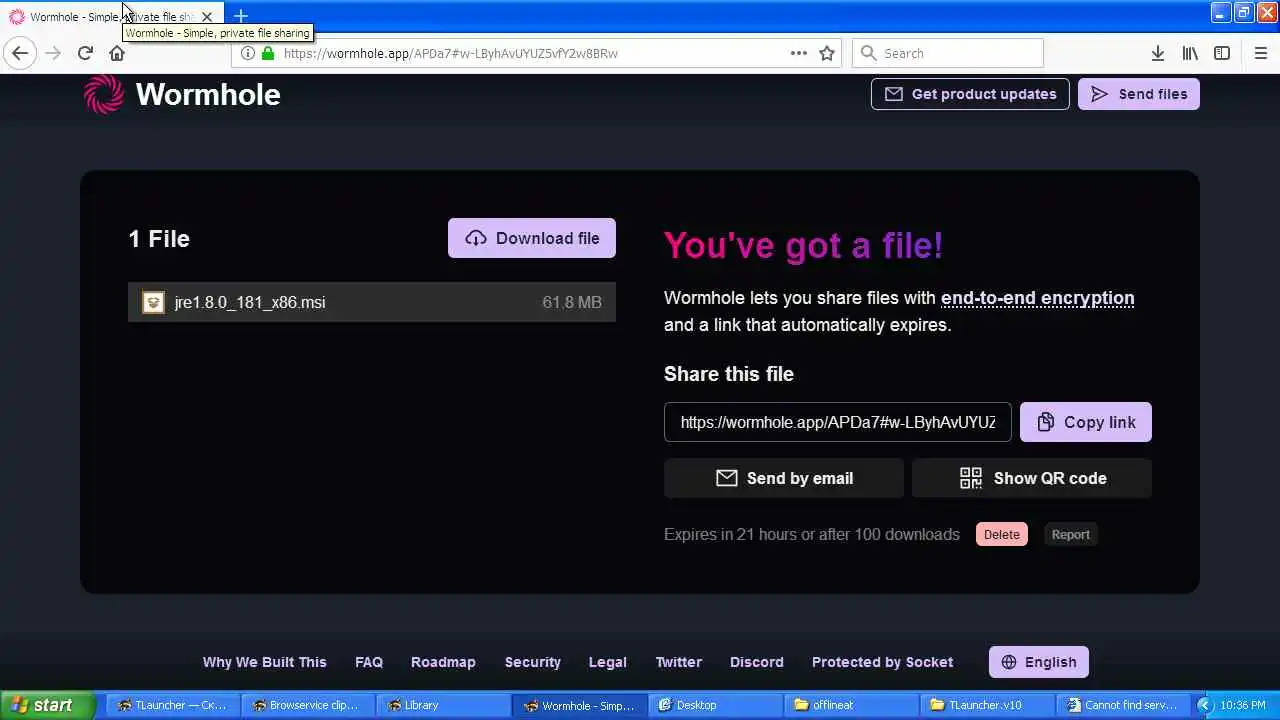The height and width of the screenshot is (720, 1280).
Task: Click the Report button
Action: tap(1070, 534)
